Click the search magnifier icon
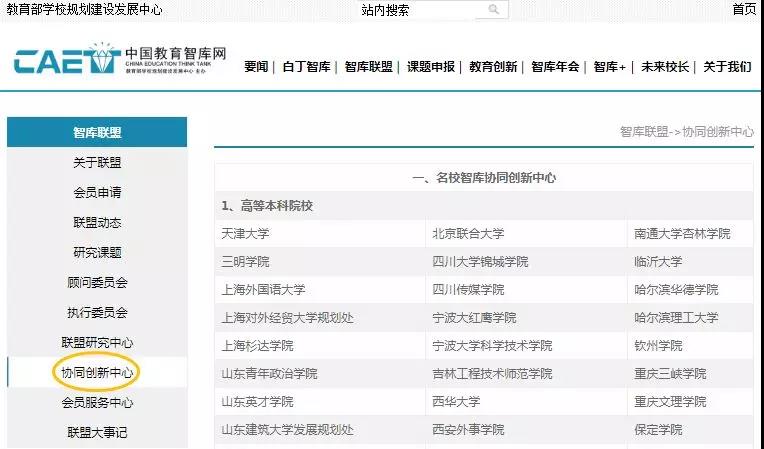 tap(494, 9)
